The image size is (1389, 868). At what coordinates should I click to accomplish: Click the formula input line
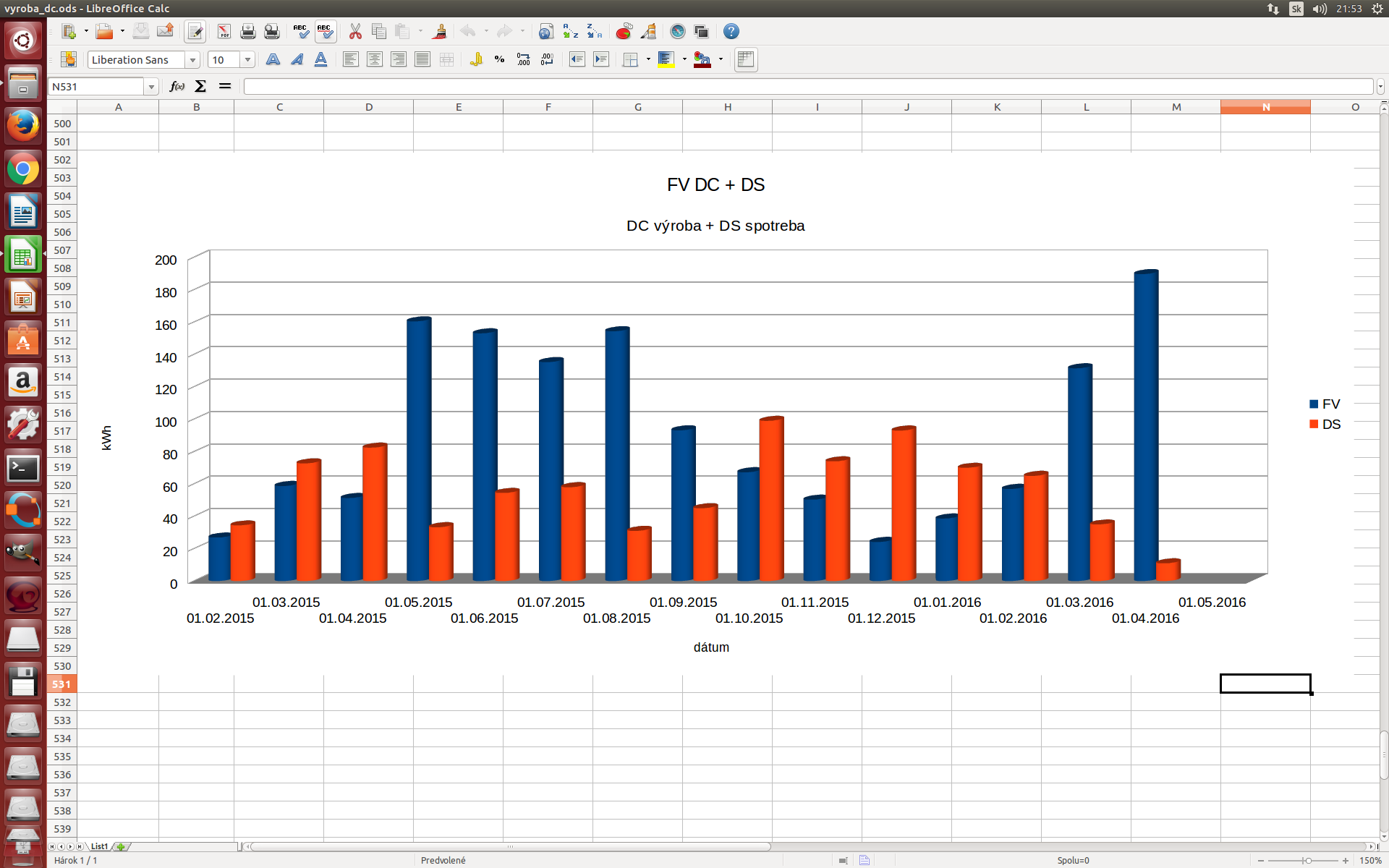point(808,87)
